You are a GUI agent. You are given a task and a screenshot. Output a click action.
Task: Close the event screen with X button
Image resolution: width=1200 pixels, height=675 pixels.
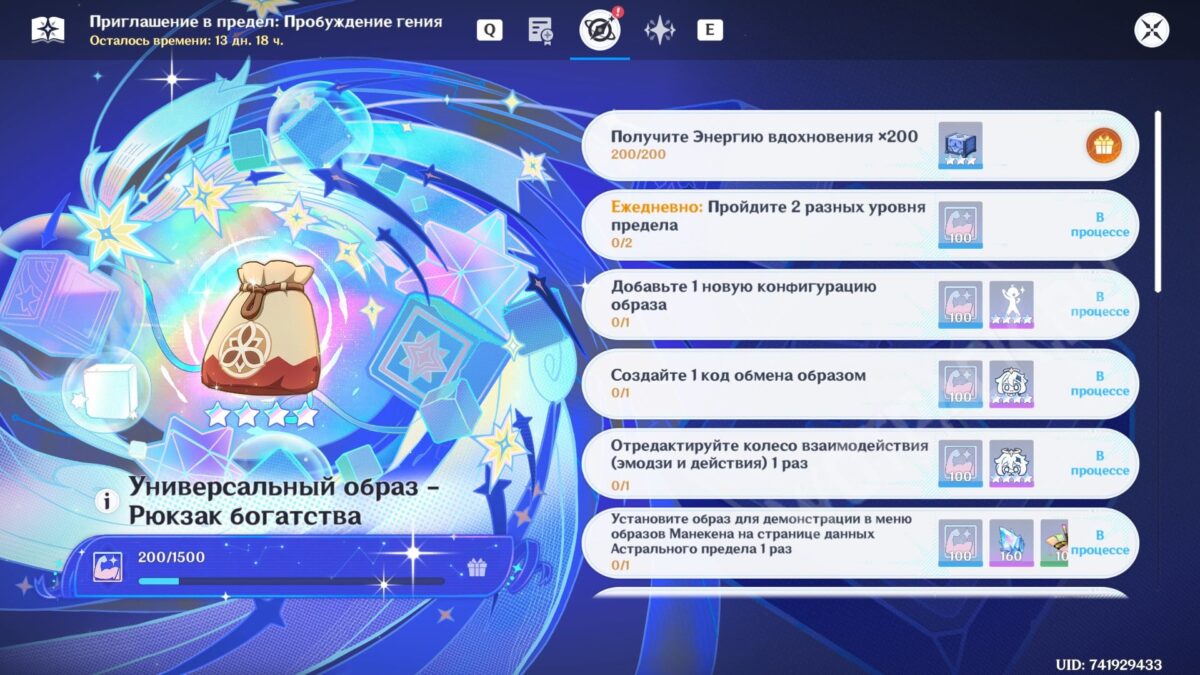1152,30
